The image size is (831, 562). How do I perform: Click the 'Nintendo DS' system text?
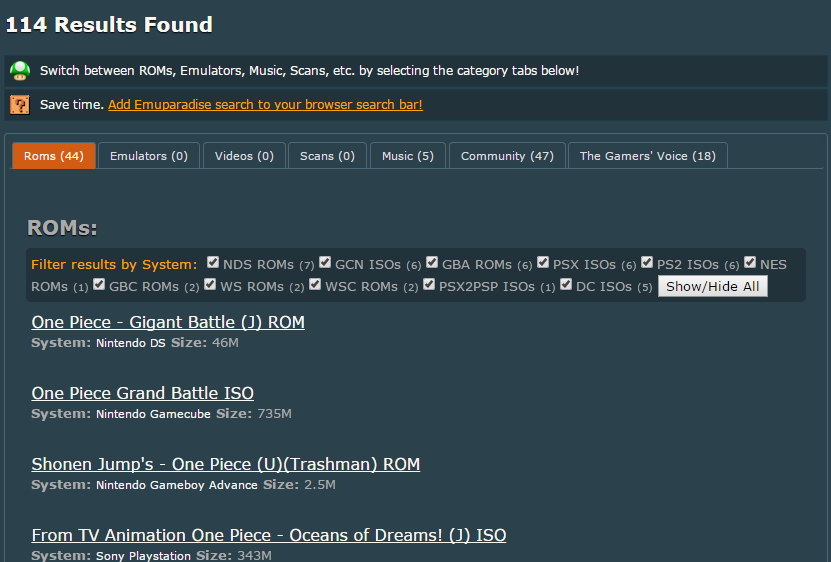point(130,343)
